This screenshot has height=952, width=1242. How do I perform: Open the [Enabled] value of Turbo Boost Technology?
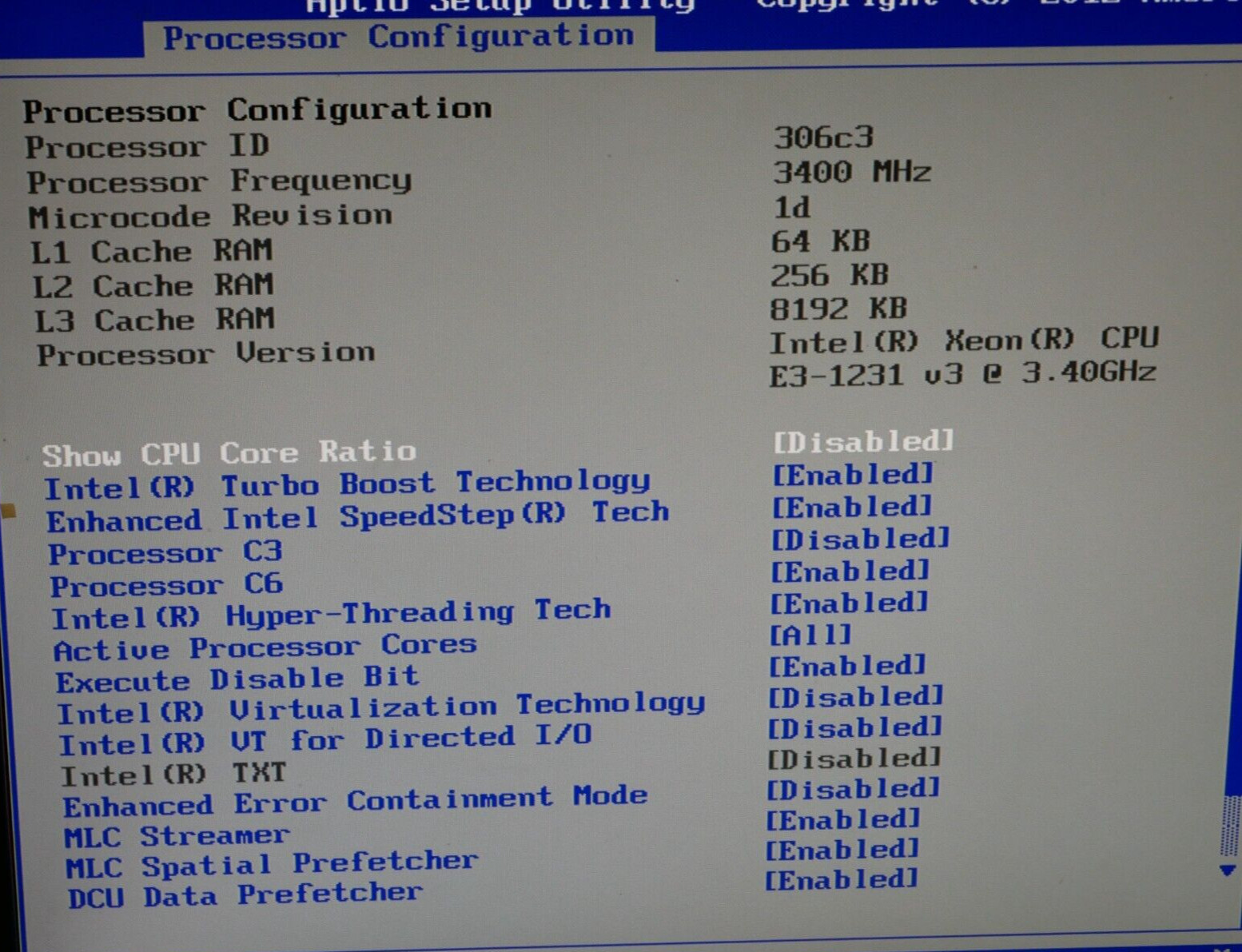point(853,475)
